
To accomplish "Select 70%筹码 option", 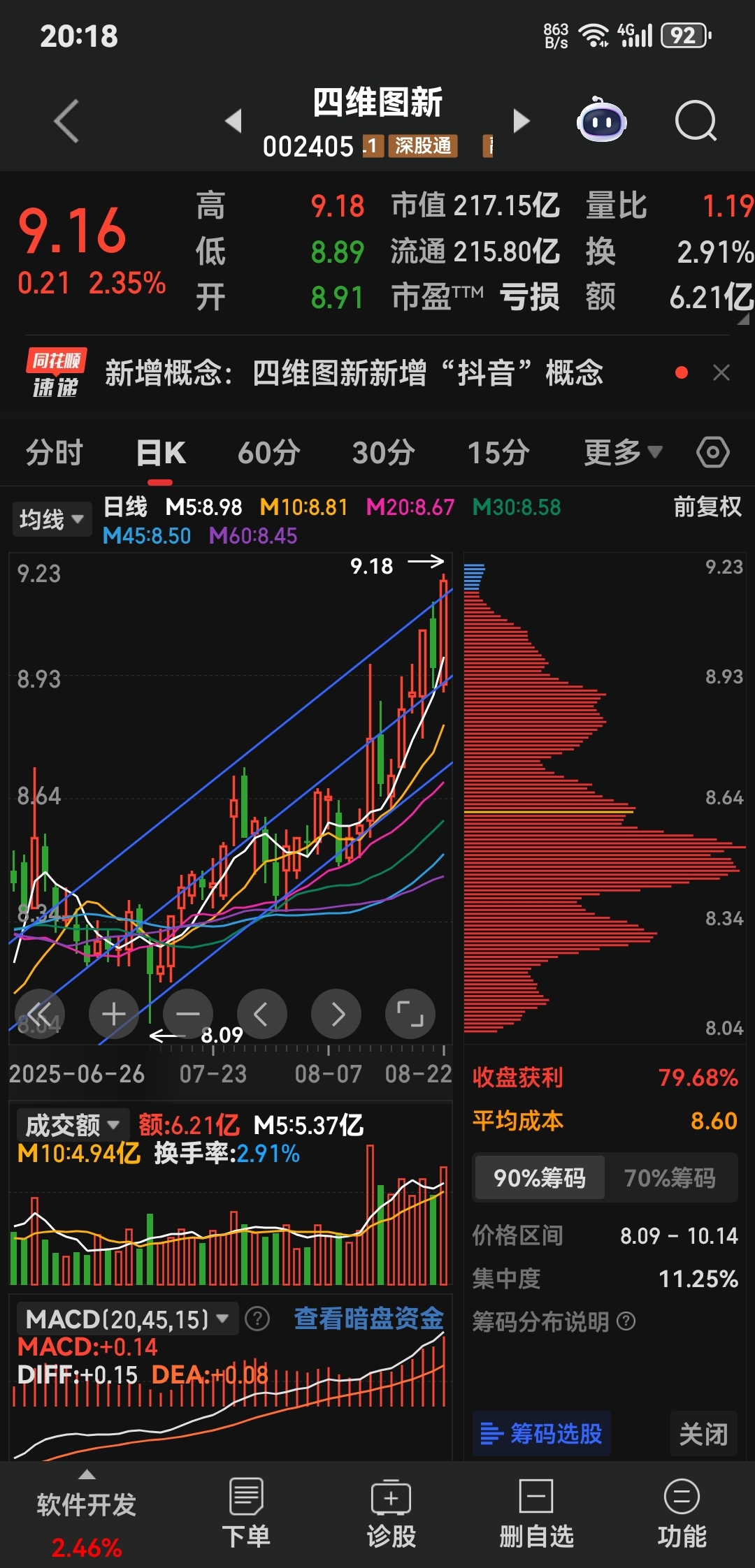I will coord(670,1178).
